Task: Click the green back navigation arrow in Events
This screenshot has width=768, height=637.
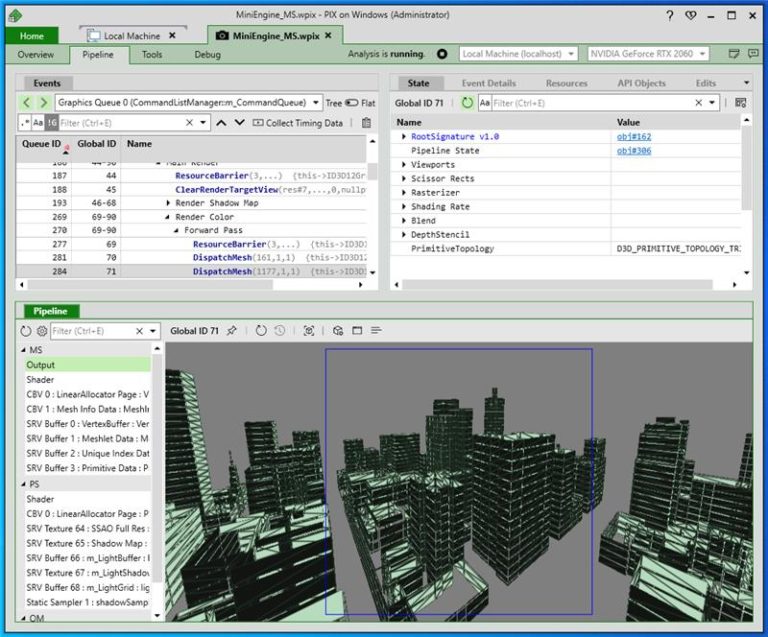Action: (x=26, y=103)
